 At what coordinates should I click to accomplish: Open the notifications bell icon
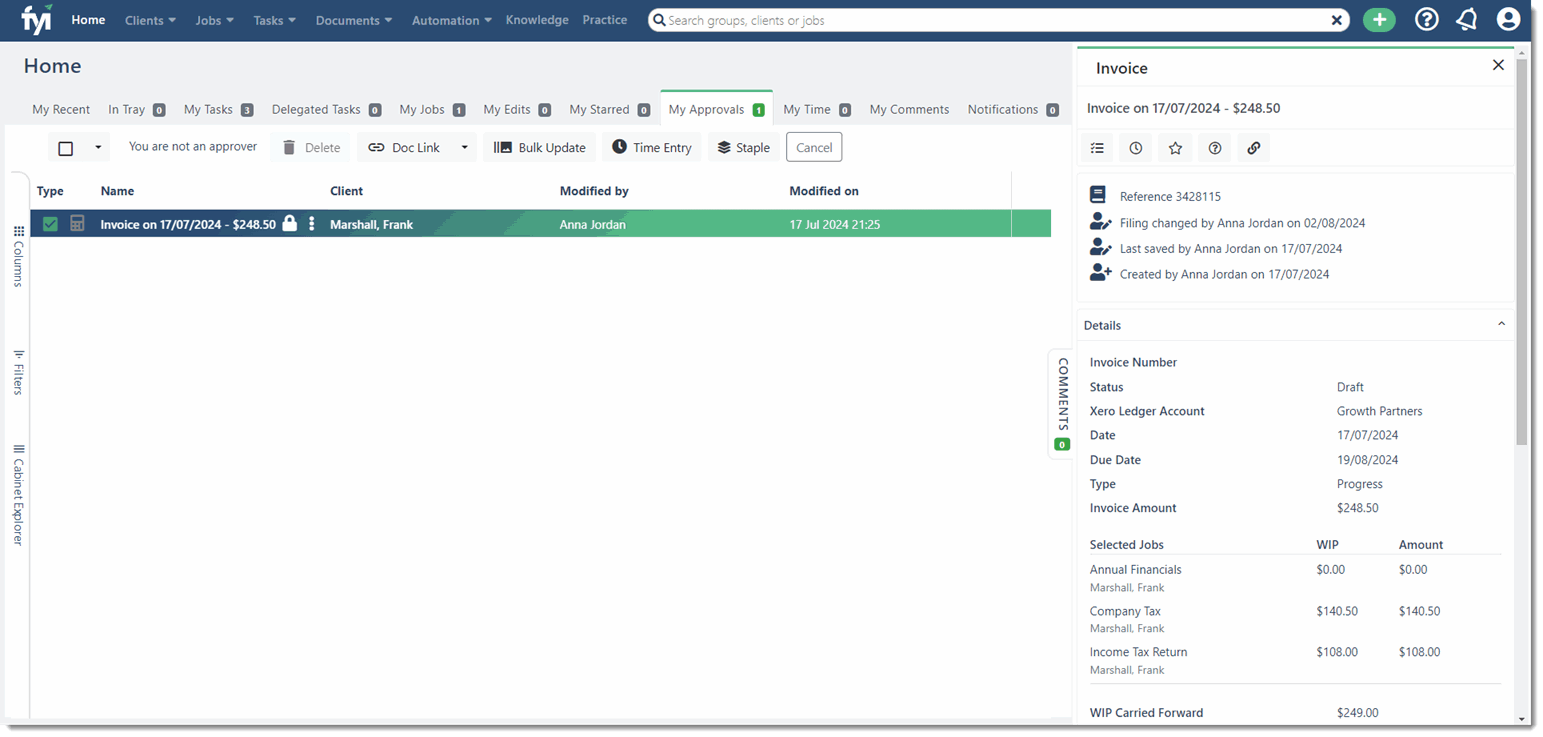(x=1467, y=20)
